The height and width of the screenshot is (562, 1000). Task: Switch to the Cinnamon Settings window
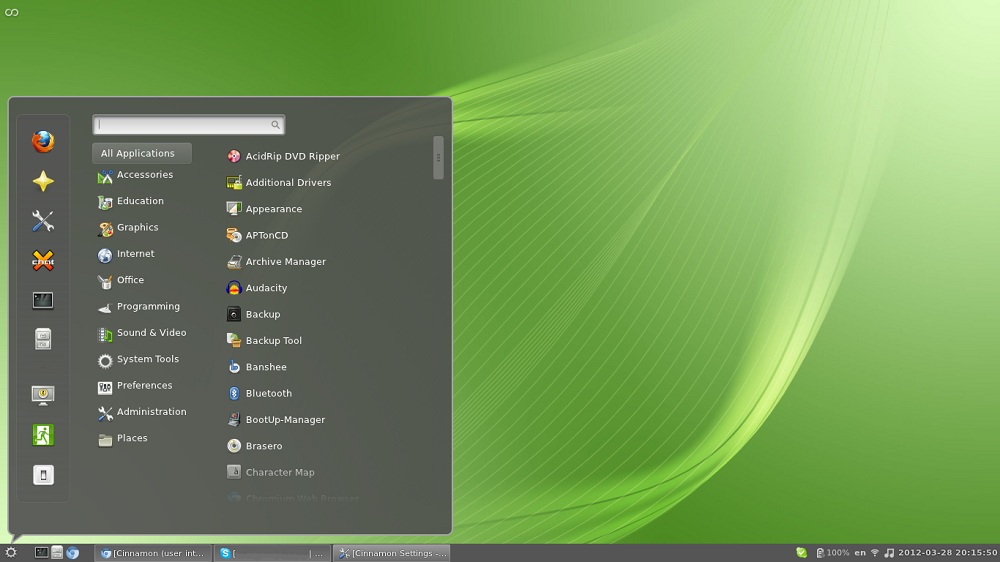click(392, 553)
